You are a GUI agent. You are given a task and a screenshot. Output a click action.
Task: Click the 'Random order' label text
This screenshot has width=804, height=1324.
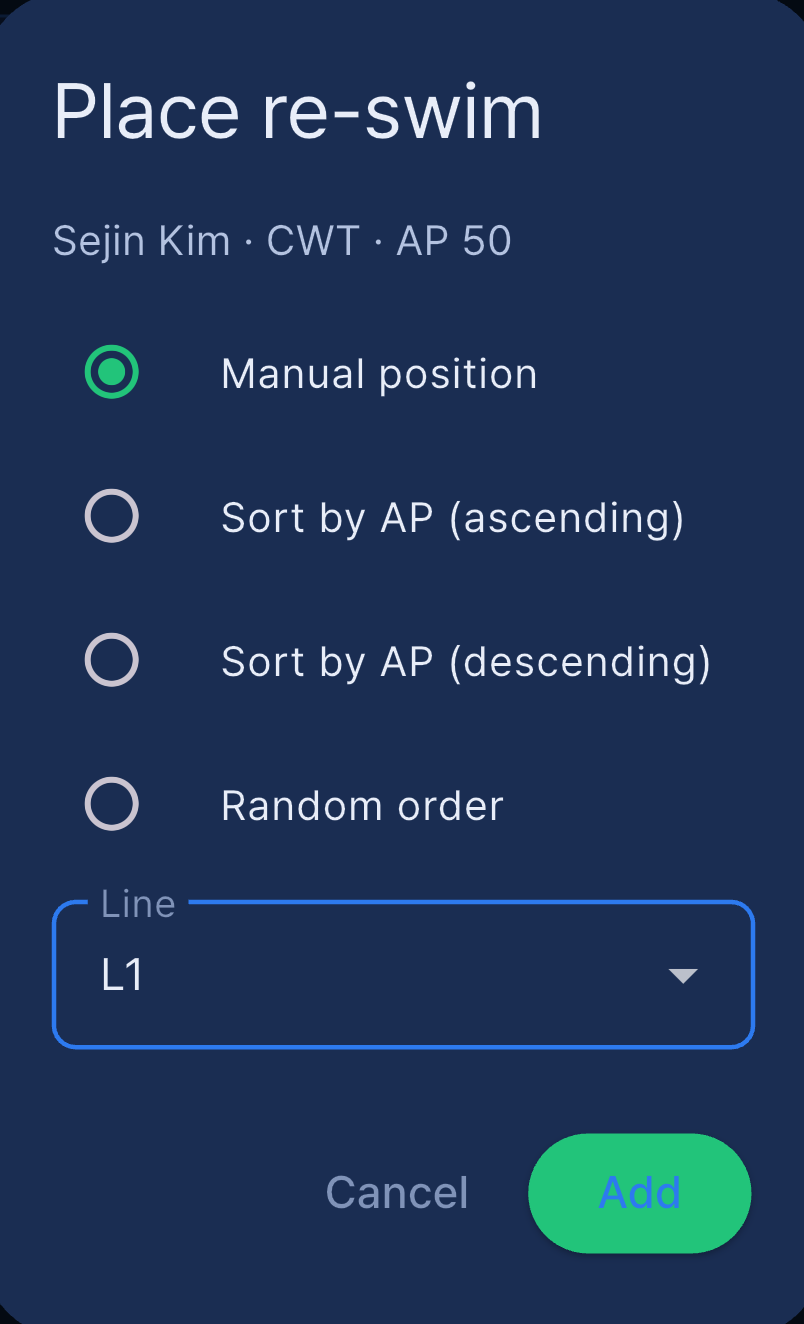coord(362,806)
